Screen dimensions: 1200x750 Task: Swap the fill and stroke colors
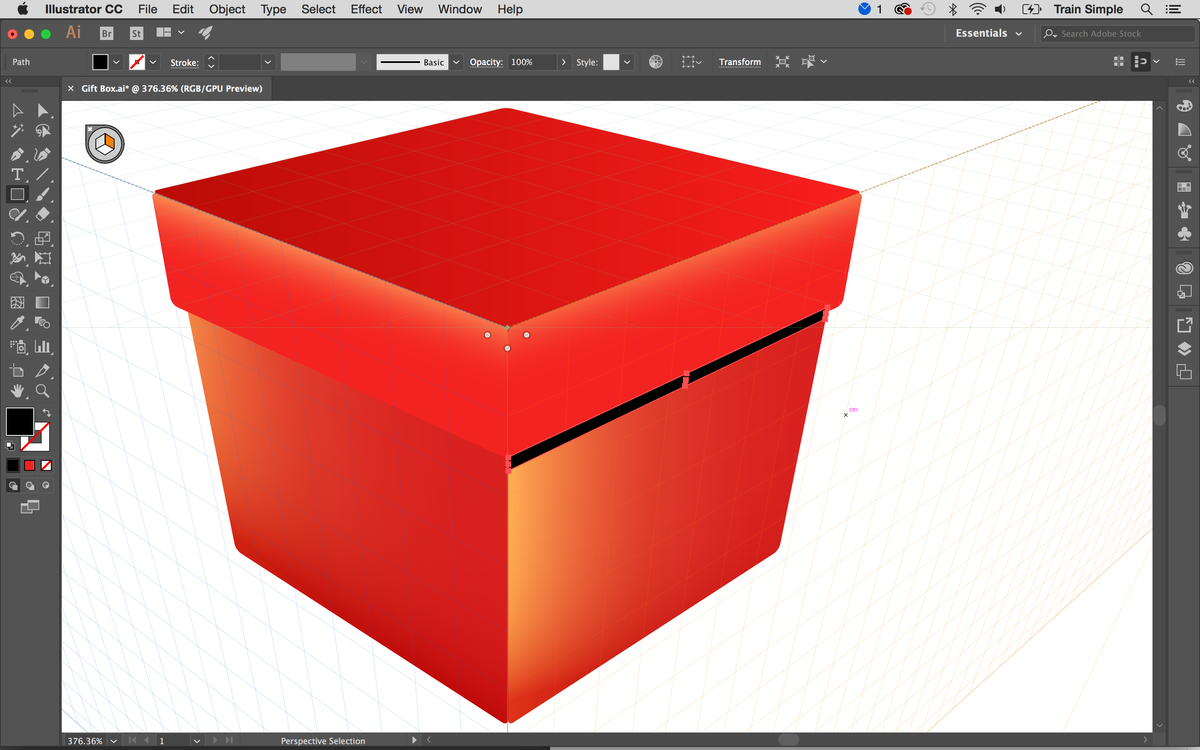(x=46, y=410)
